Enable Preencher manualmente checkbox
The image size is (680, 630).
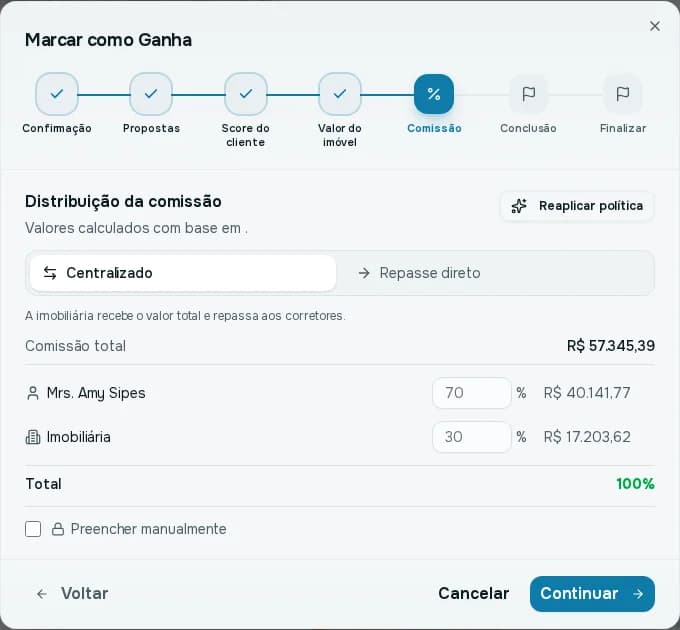pyautogui.click(x=33, y=529)
